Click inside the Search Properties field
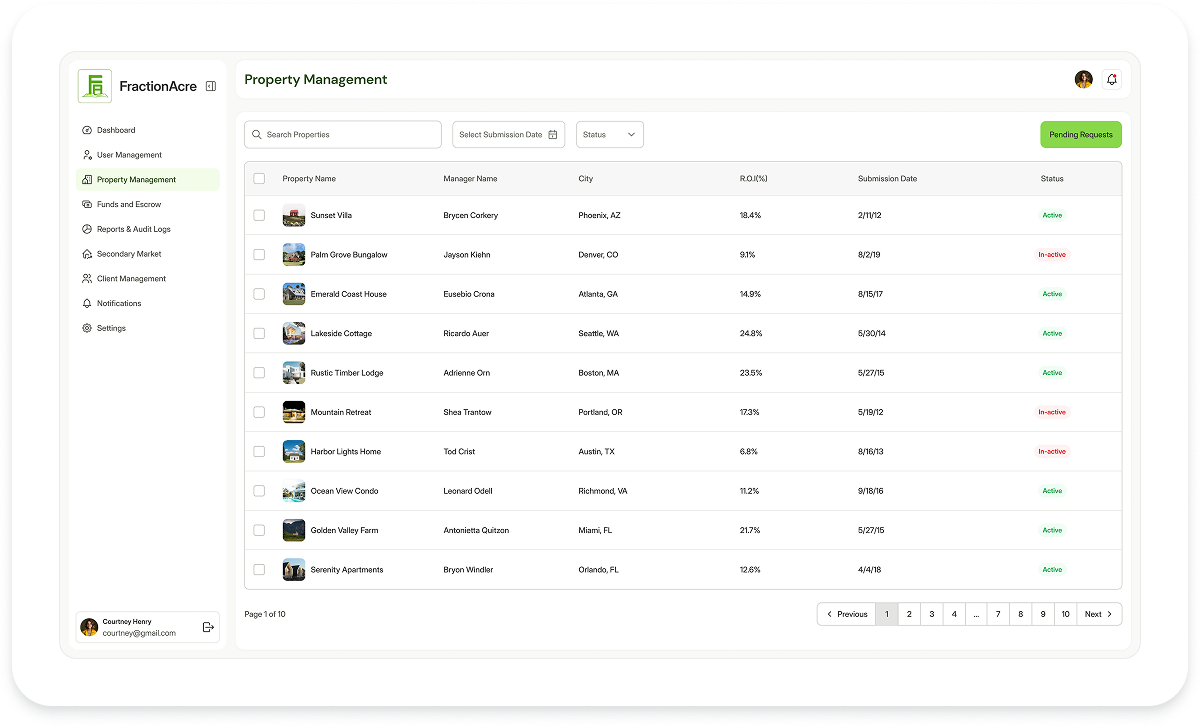 (x=343, y=134)
